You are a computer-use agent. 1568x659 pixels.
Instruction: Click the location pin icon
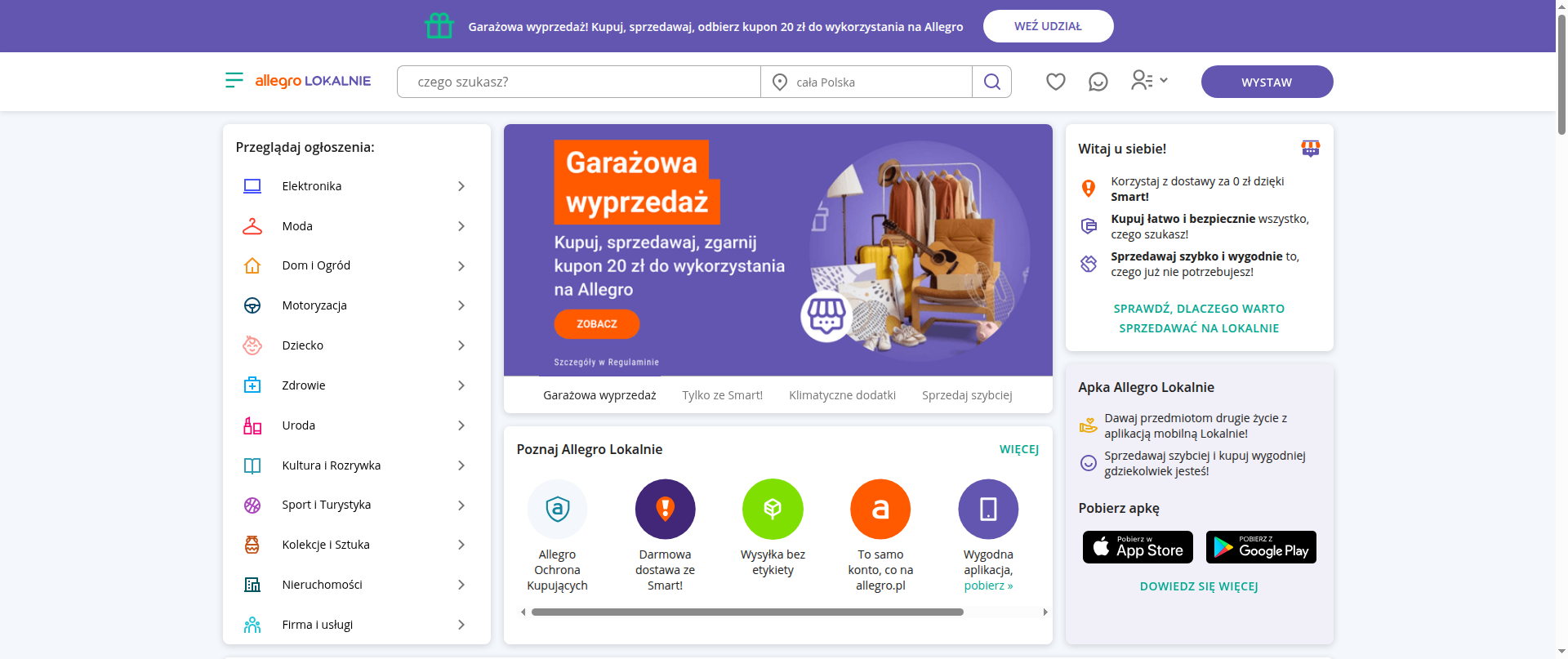(x=780, y=82)
